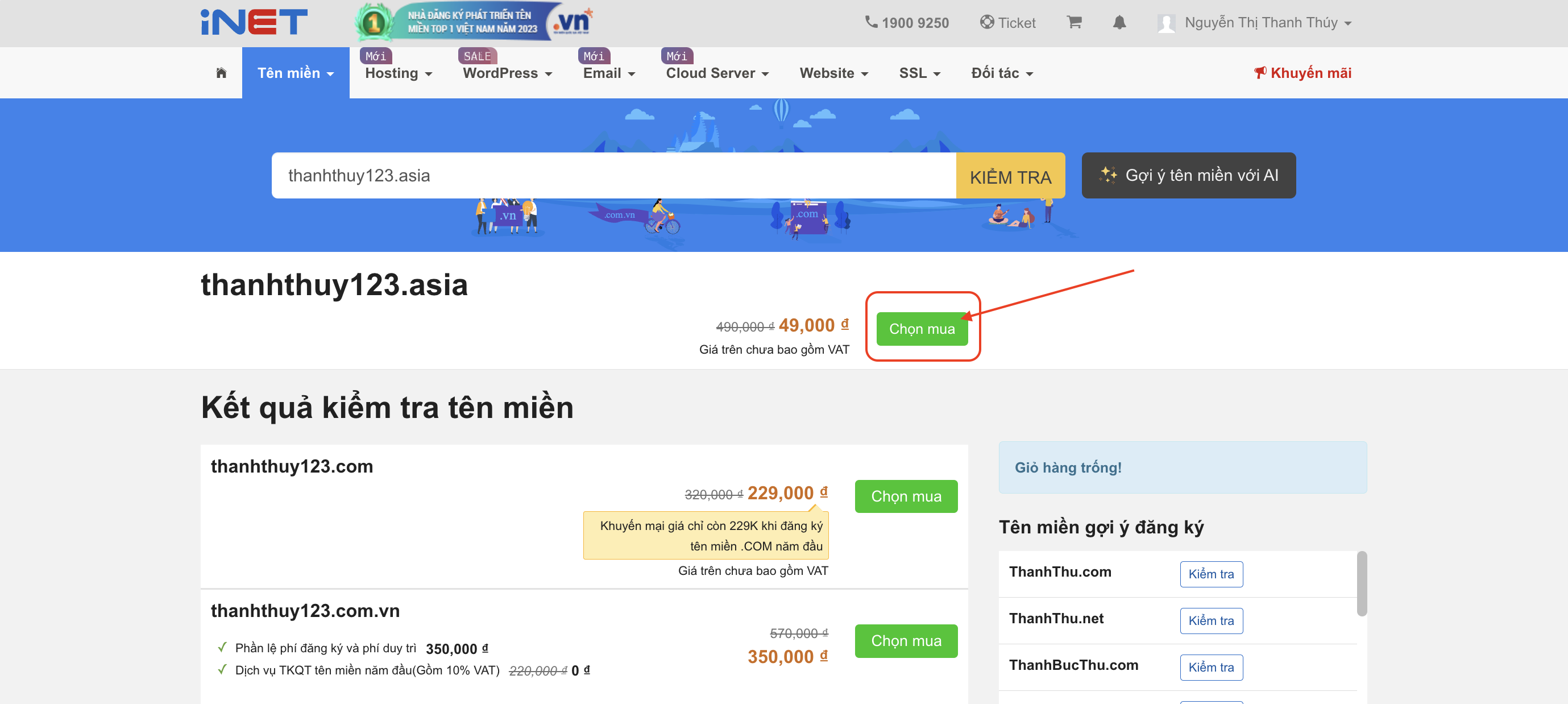Screen dimensions: 1568x704
Task: Click the ThanhBucThu.com suggested domain name
Action: (1073, 664)
